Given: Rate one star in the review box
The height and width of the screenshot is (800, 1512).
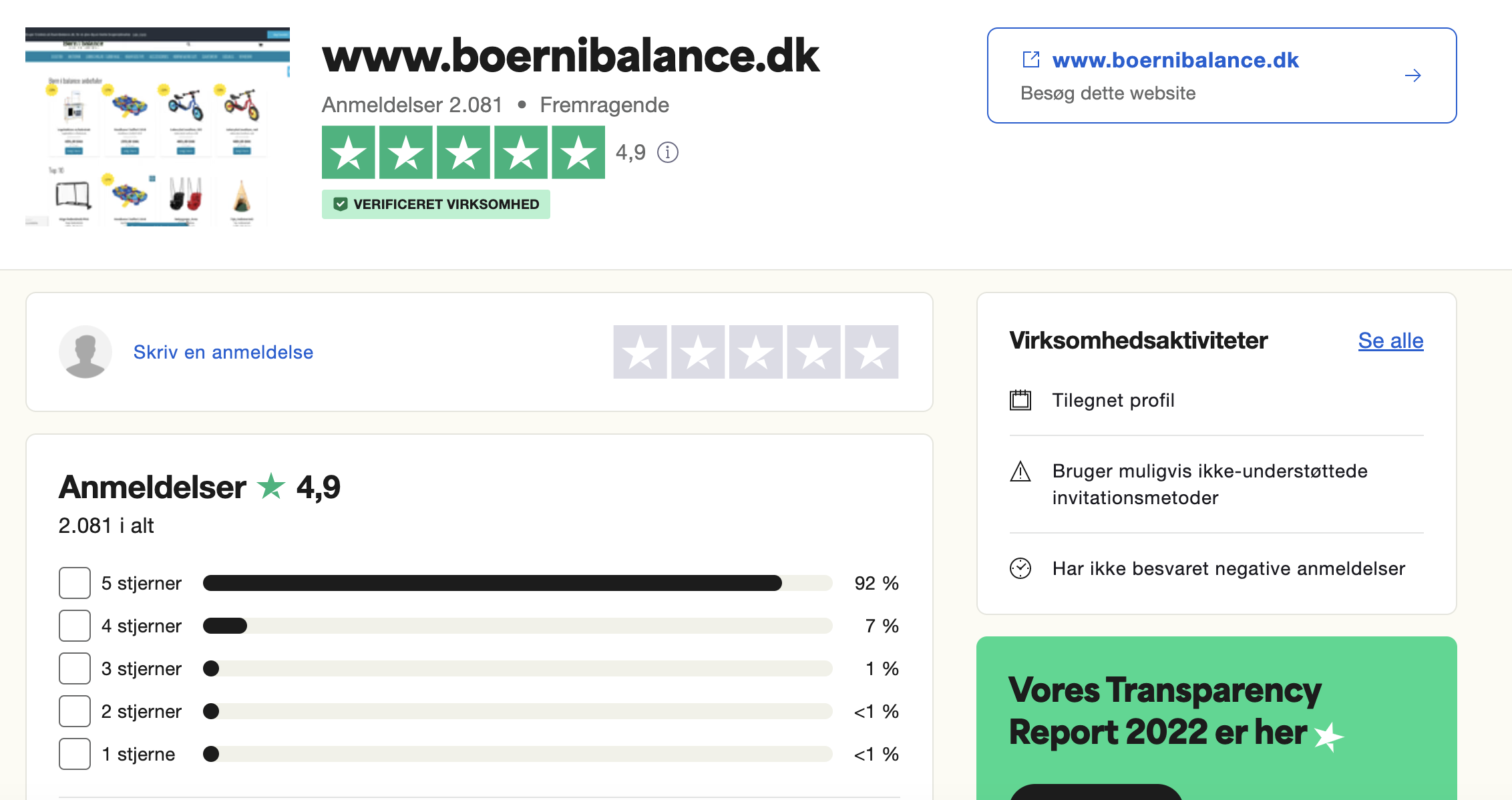Looking at the screenshot, I should [640, 352].
